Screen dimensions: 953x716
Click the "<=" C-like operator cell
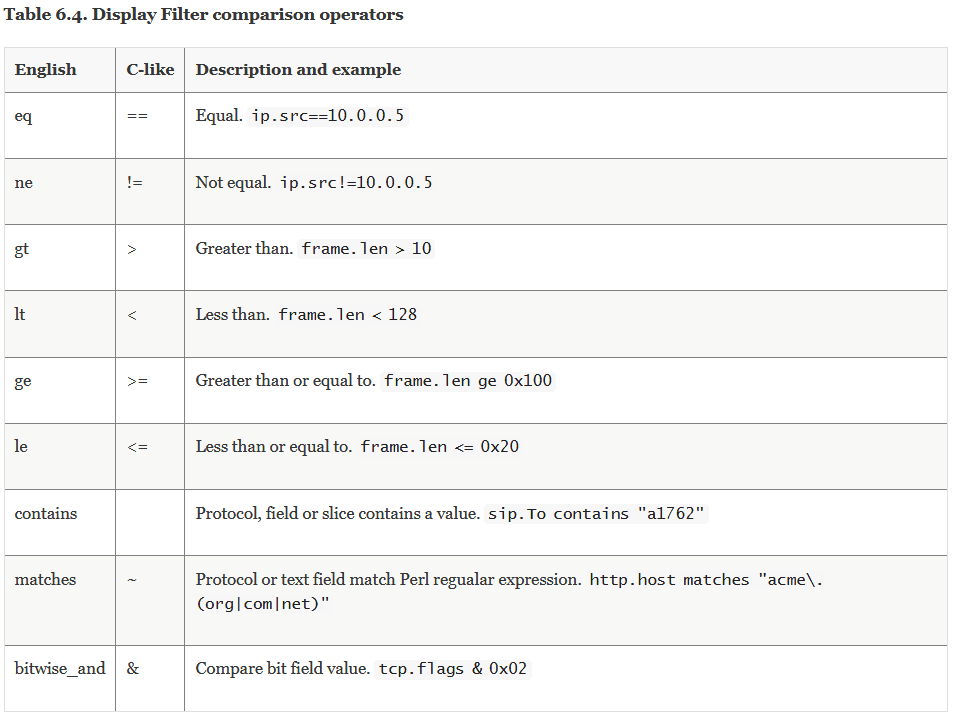coord(138,447)
